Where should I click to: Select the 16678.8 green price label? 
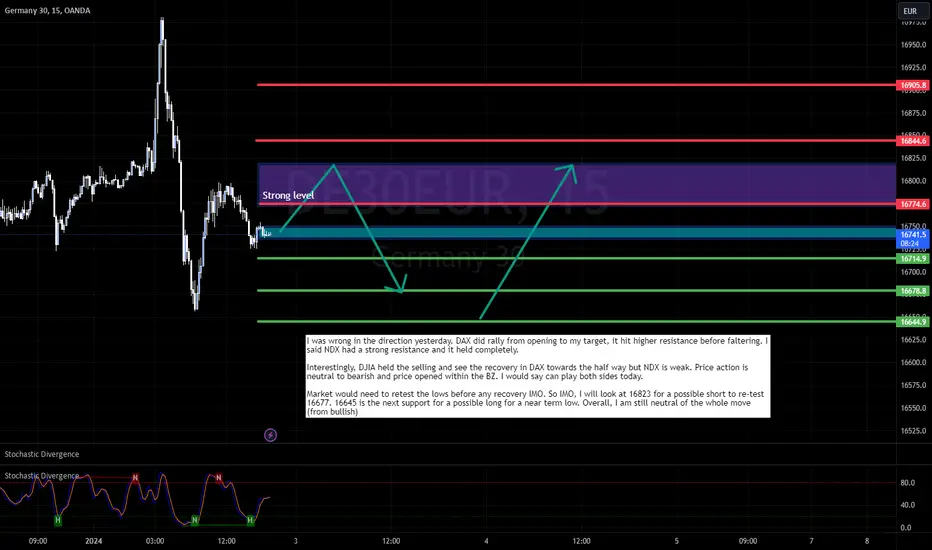pyautogui.click(x=913, y=291)
